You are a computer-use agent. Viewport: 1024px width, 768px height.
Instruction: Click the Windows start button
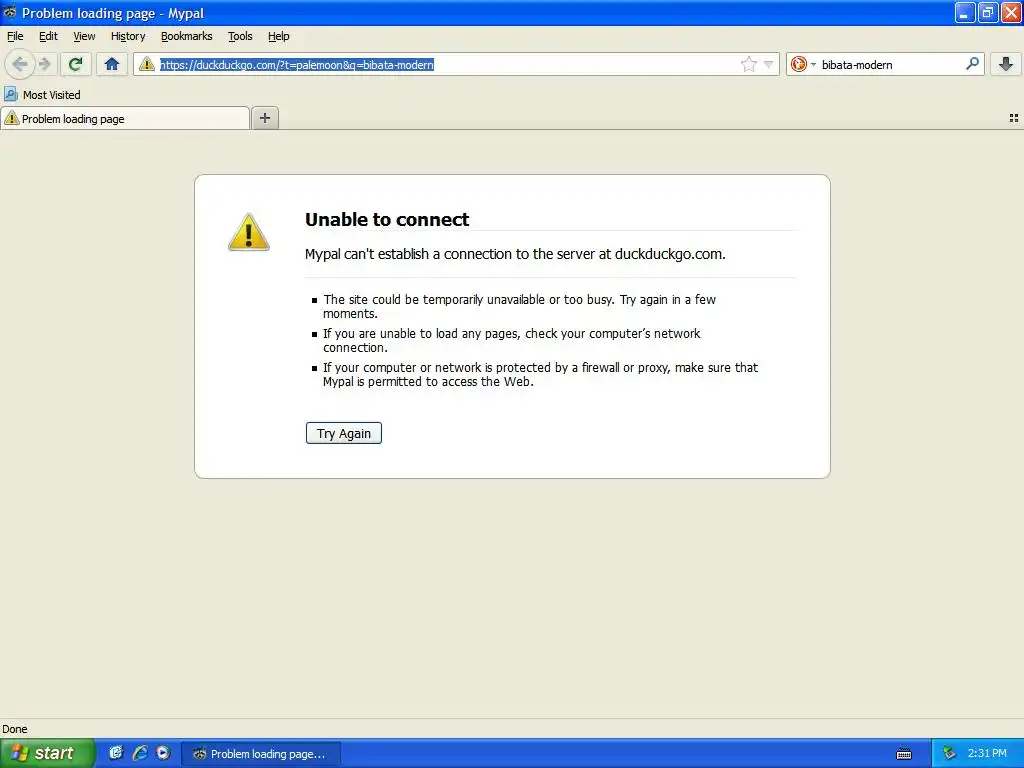46,753
